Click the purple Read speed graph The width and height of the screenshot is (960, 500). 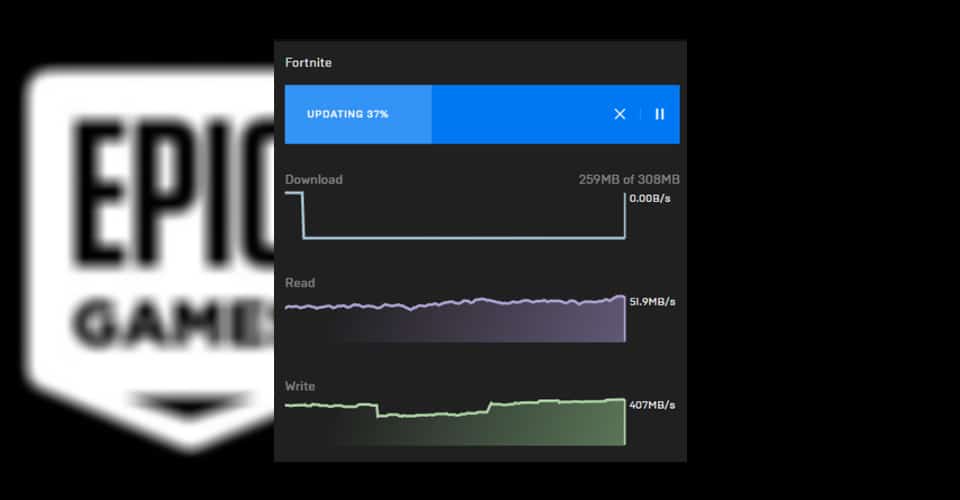[456, 318]
